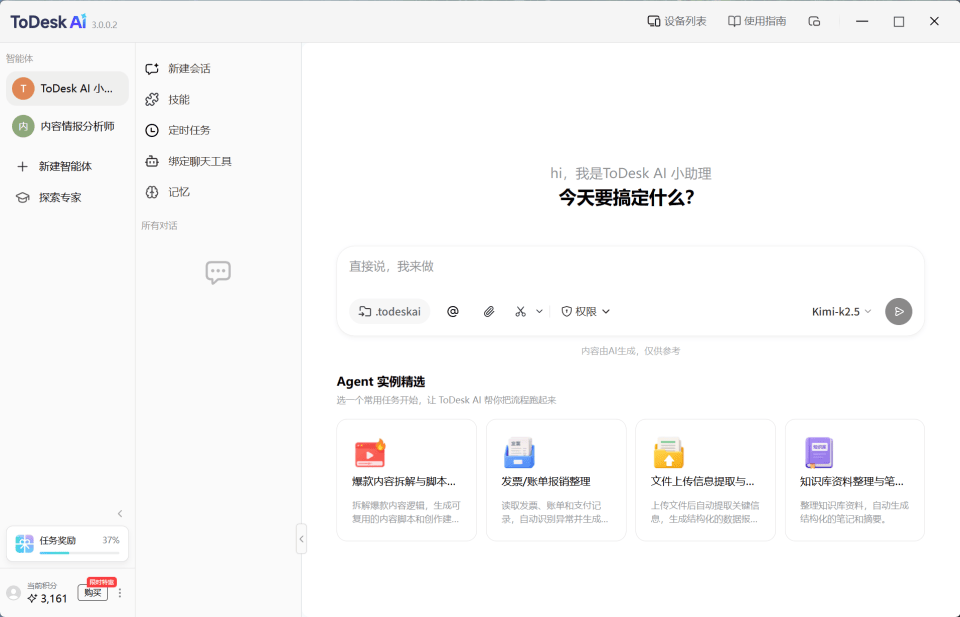Collapse the conversation panel via edge handle
The width and height of the screenshot is (960, 617).
(301, 539)
